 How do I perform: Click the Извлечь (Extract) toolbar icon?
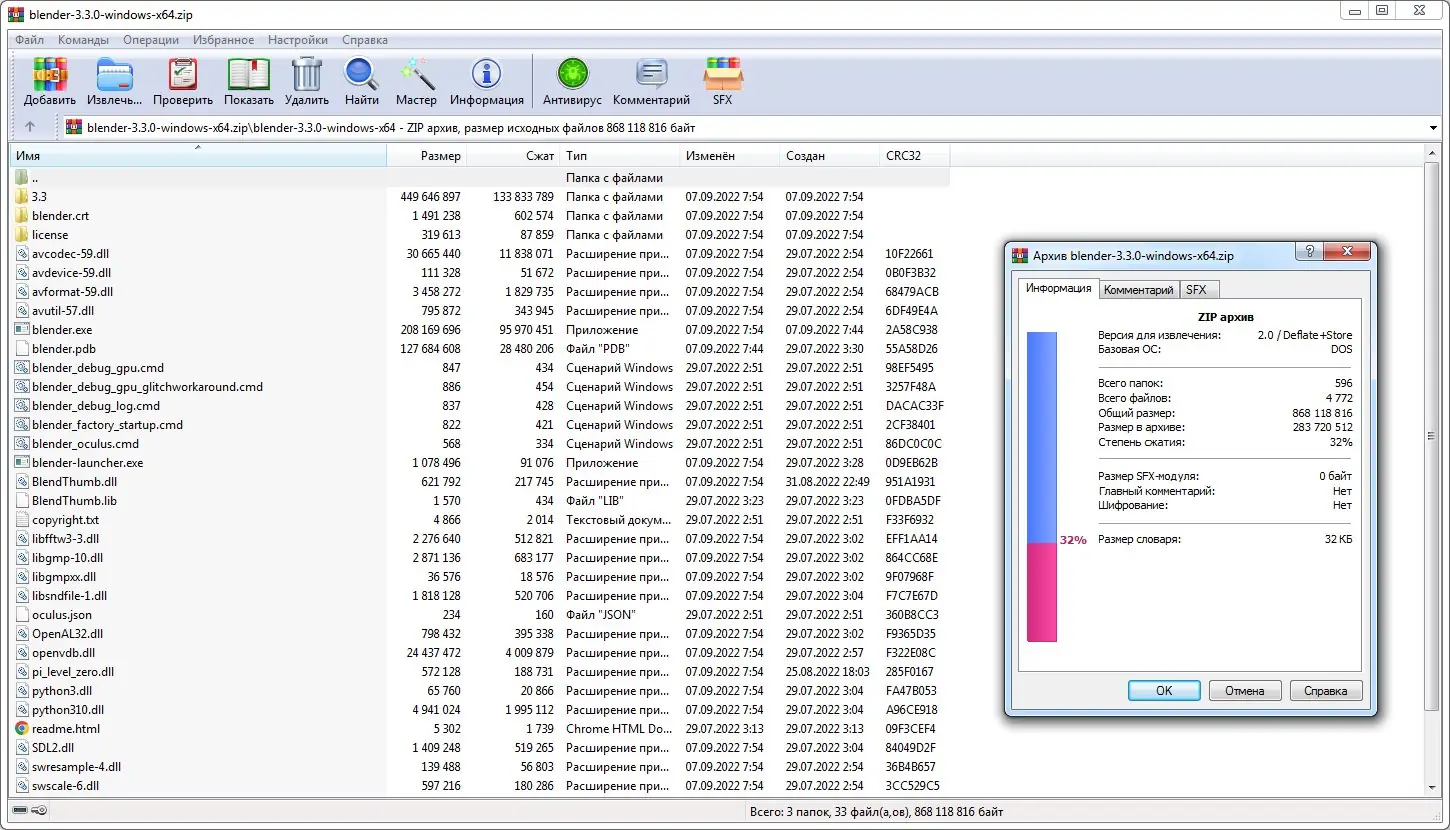pos(114,75)
